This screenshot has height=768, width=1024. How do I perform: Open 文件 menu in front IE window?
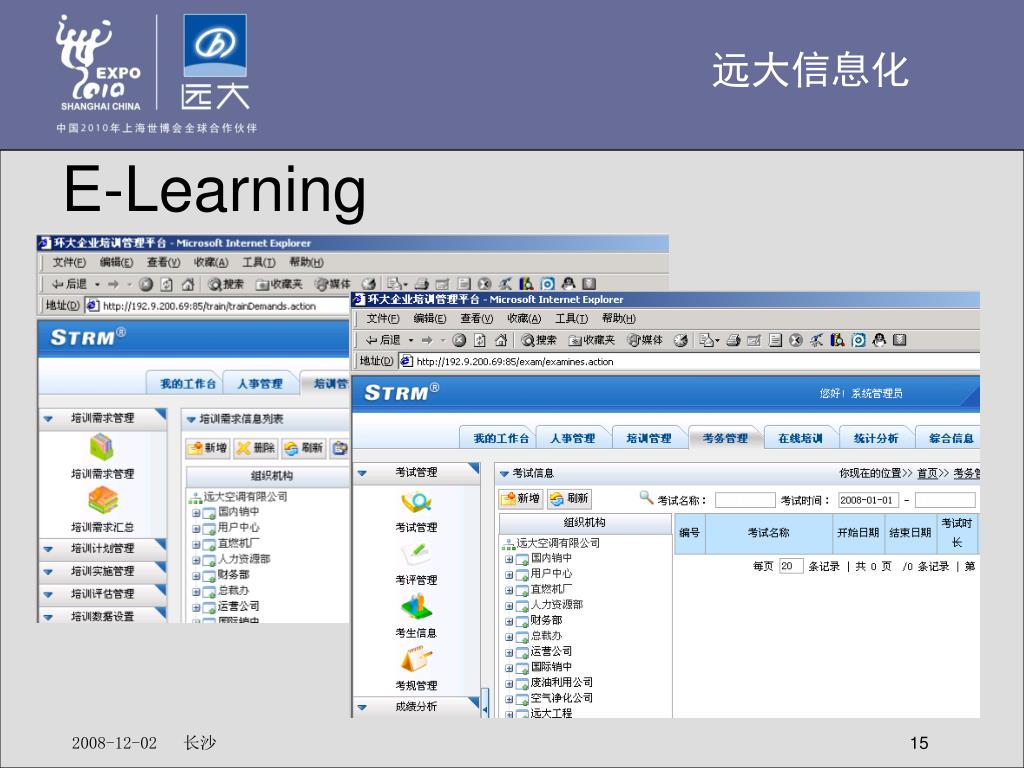pos(383,319)
